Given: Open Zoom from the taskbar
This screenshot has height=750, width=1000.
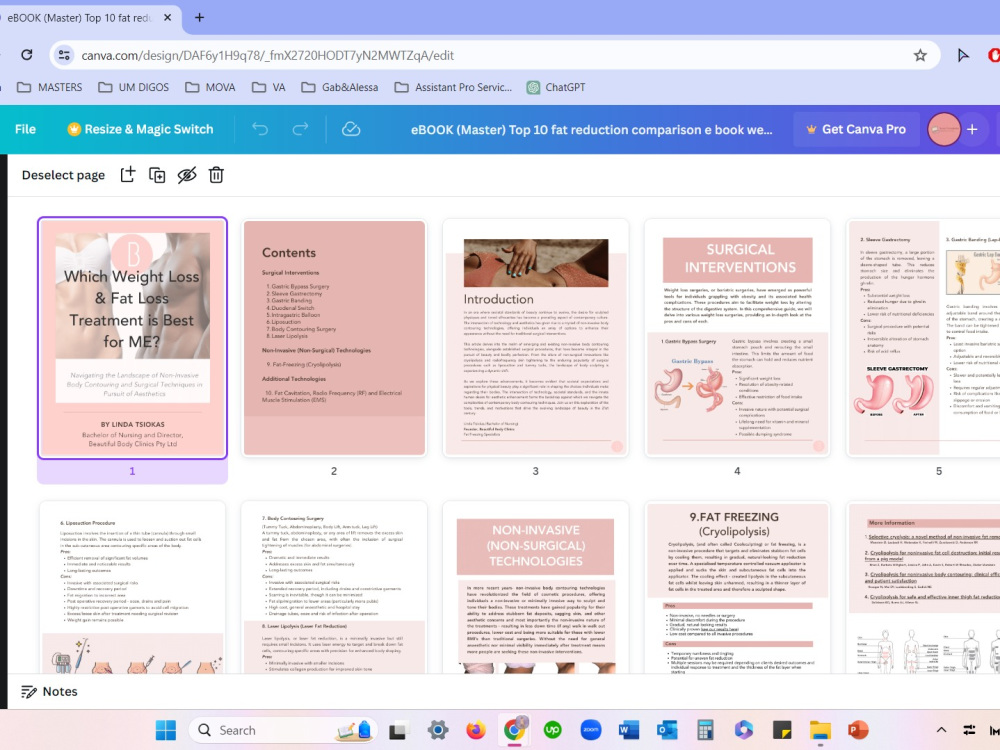Looking at the screenshot, I should tap(591, 730).
